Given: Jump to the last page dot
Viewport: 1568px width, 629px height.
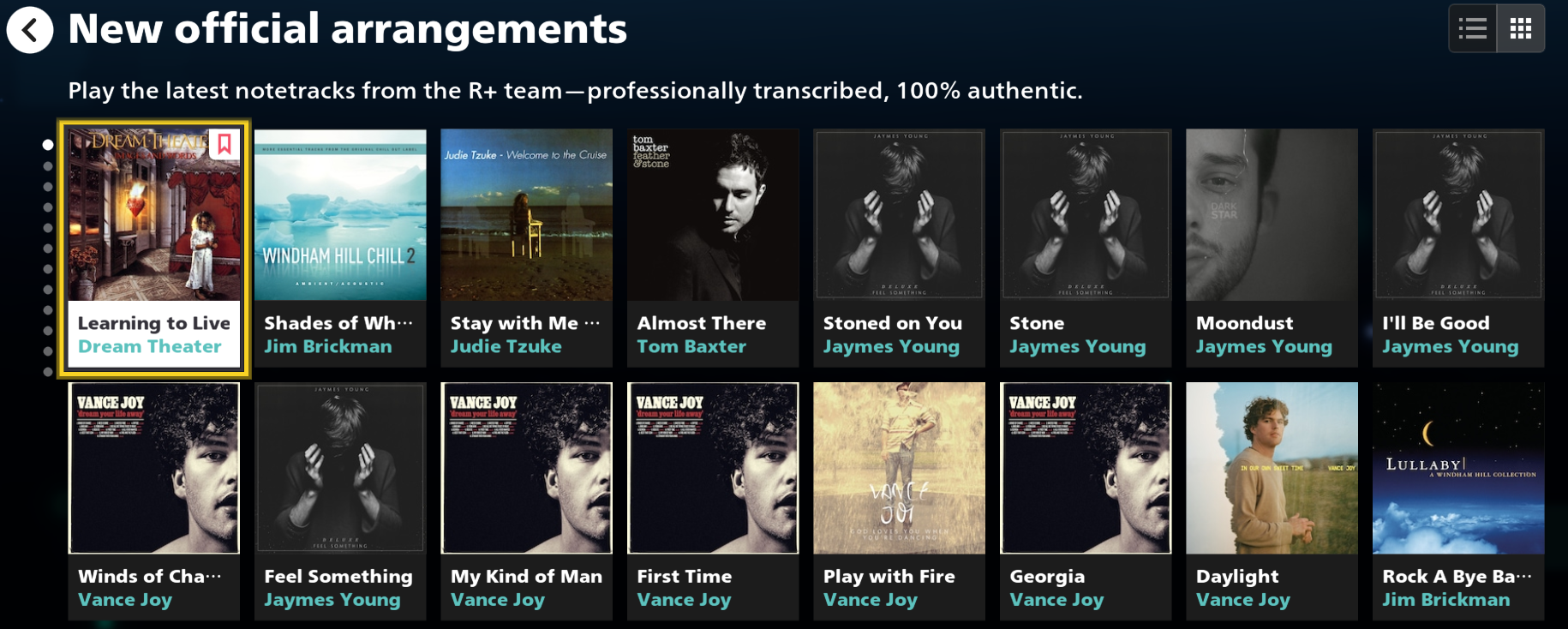Looking at the screenshot, I should coord(48,372).
